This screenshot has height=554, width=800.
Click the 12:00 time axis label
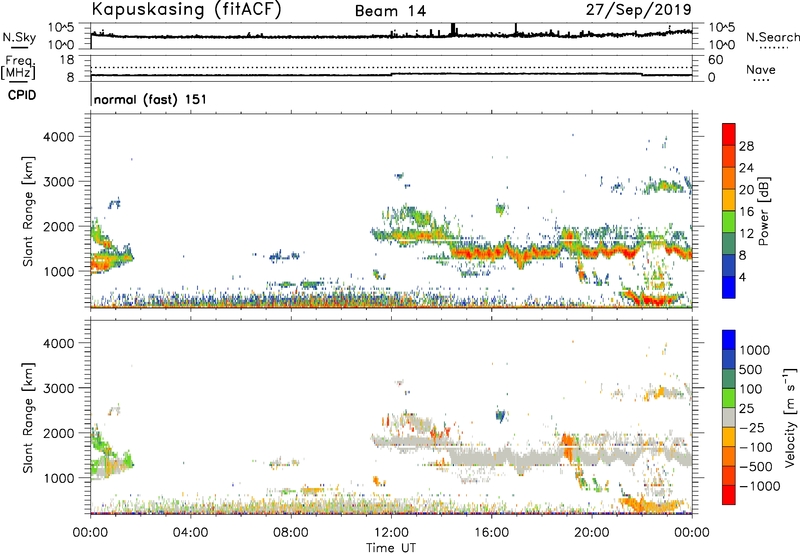[391, 533]
